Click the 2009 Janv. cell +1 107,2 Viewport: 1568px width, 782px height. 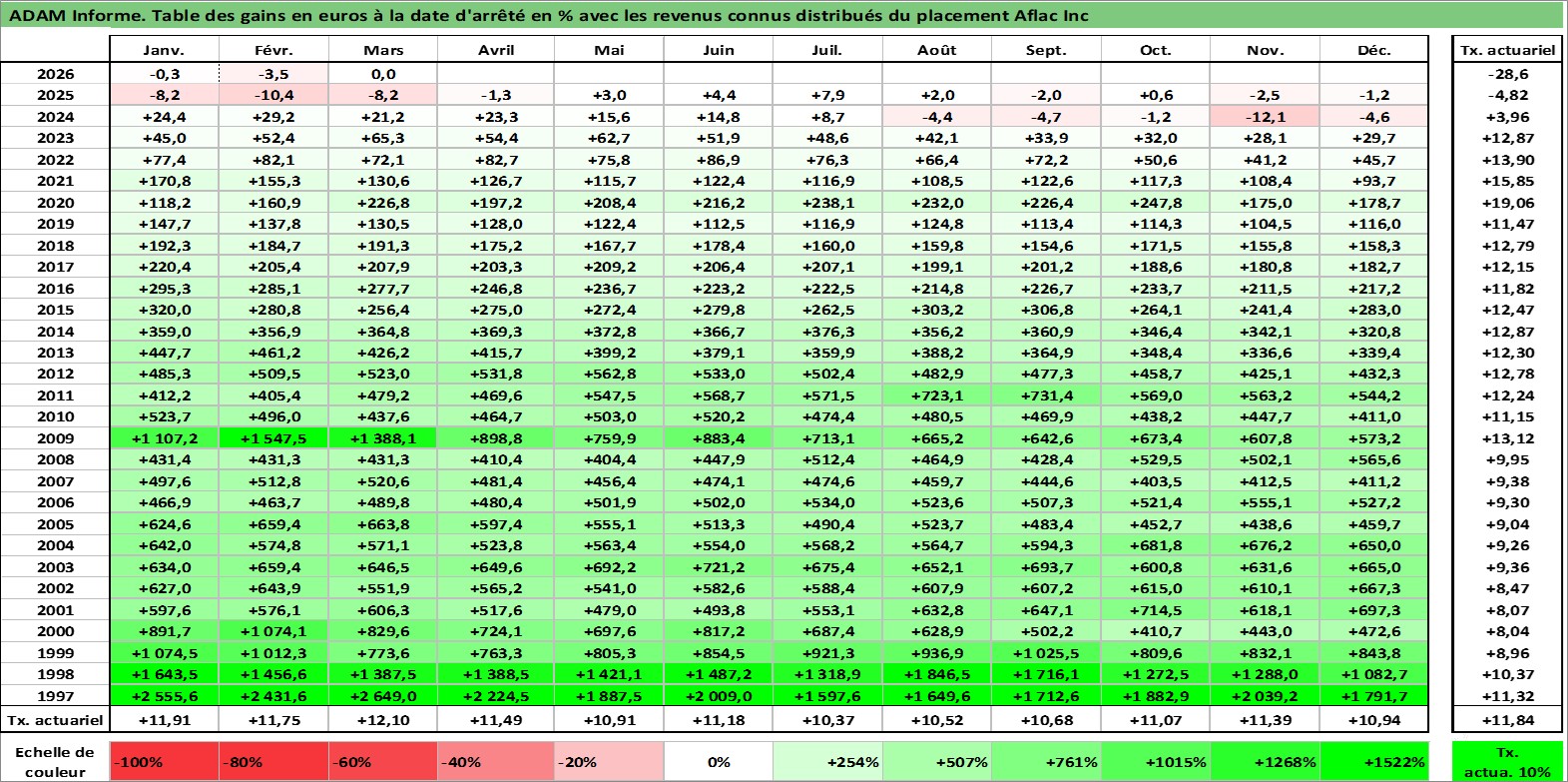pyautogui.click(x=164, y=438)
